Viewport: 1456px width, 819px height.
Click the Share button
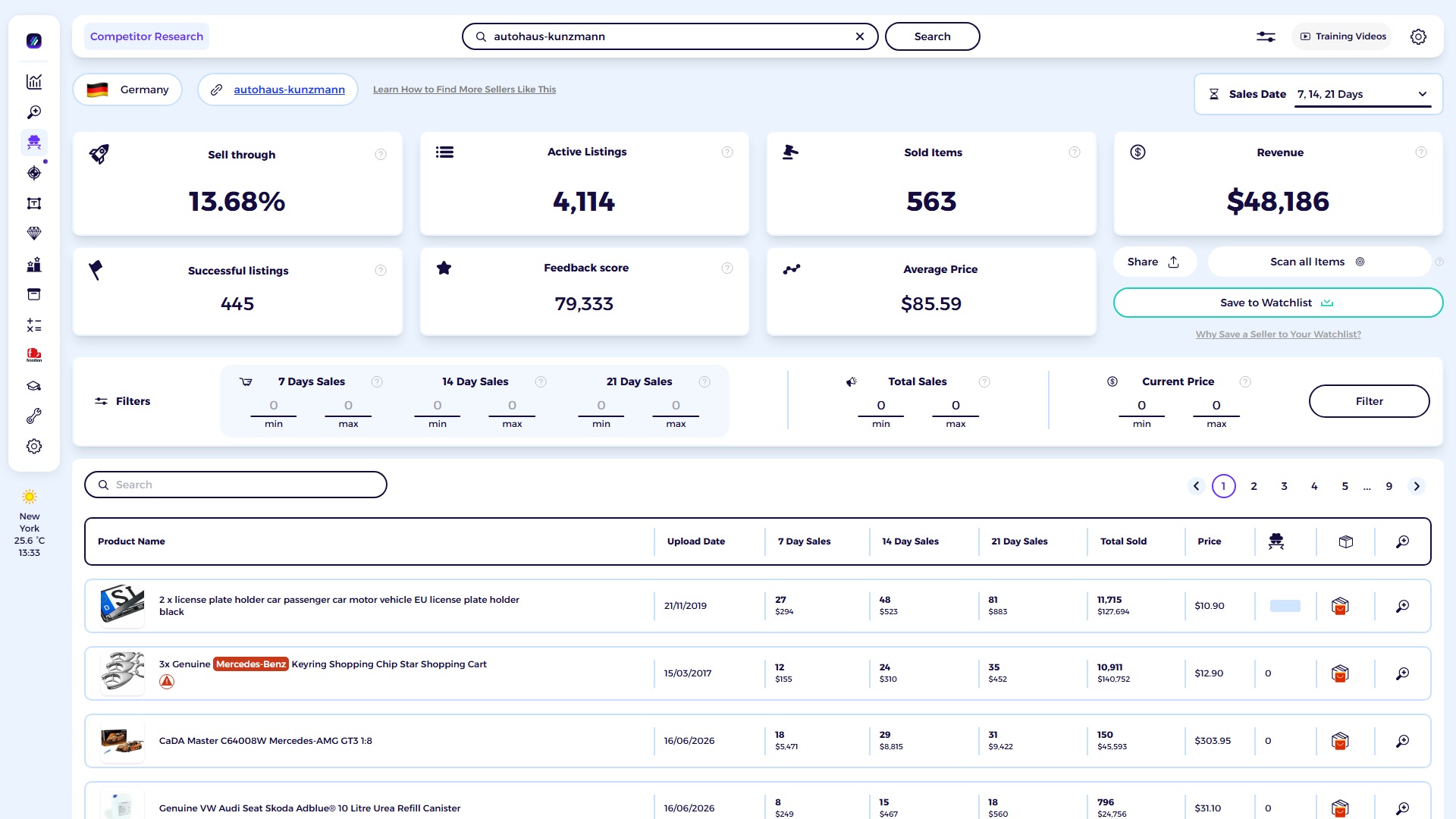click(x=1154, y=262)
